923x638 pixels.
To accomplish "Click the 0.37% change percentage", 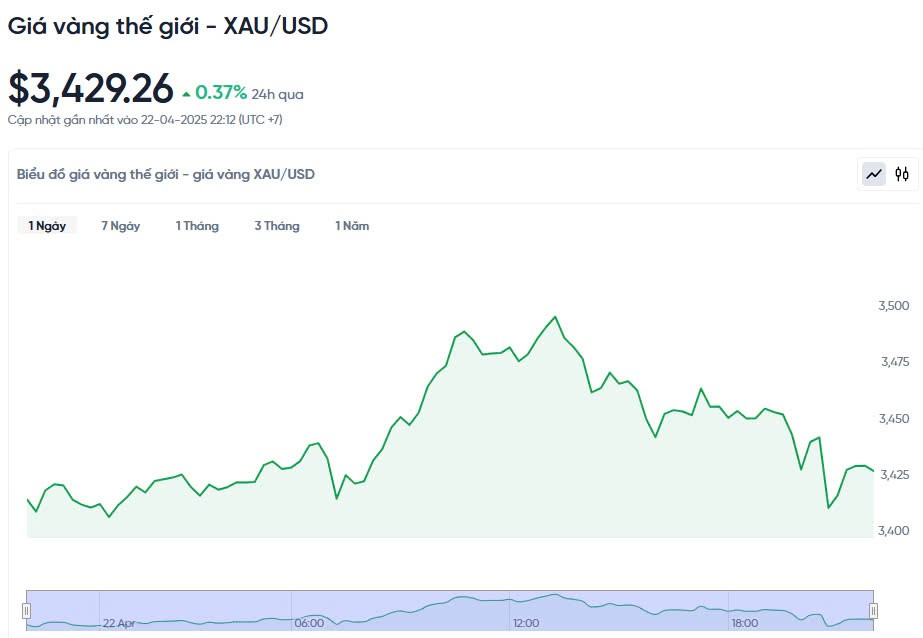I will tap(221, 93).
